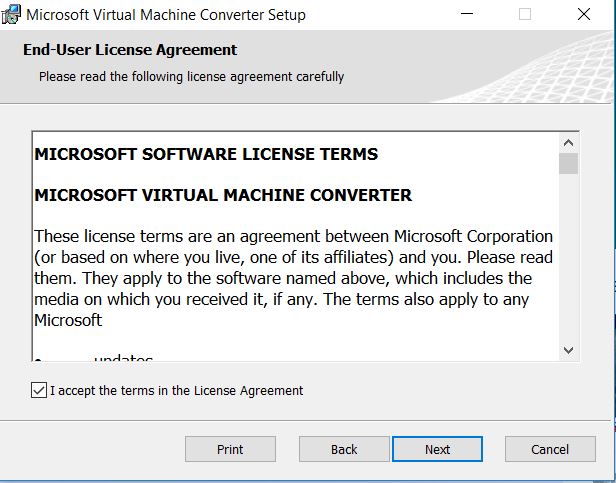Click the "End-User License Agreement" heading
Image resolution: width=616 pixels, height=483 pixels.
(x=130, y=50)
